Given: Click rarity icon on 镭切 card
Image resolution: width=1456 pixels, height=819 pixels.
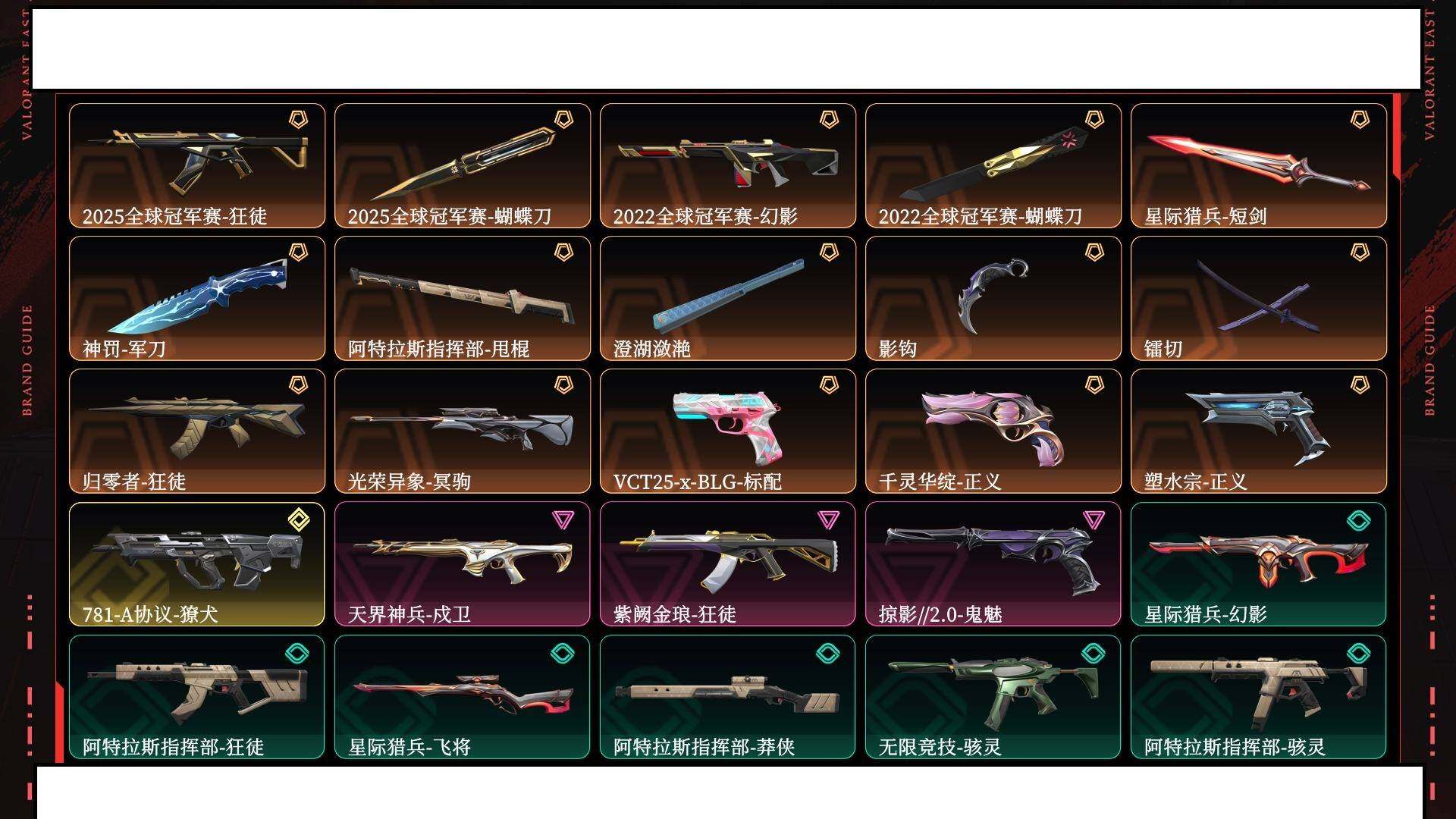Looking at the screenshot, I should coord(1360,252).
